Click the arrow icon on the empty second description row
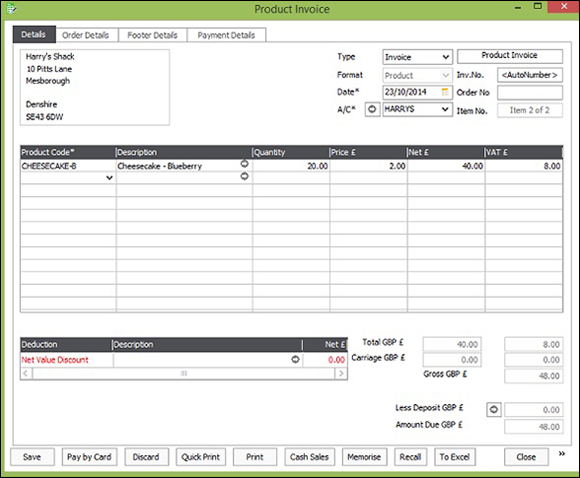The image size is (580, 478). click(245, 176)
